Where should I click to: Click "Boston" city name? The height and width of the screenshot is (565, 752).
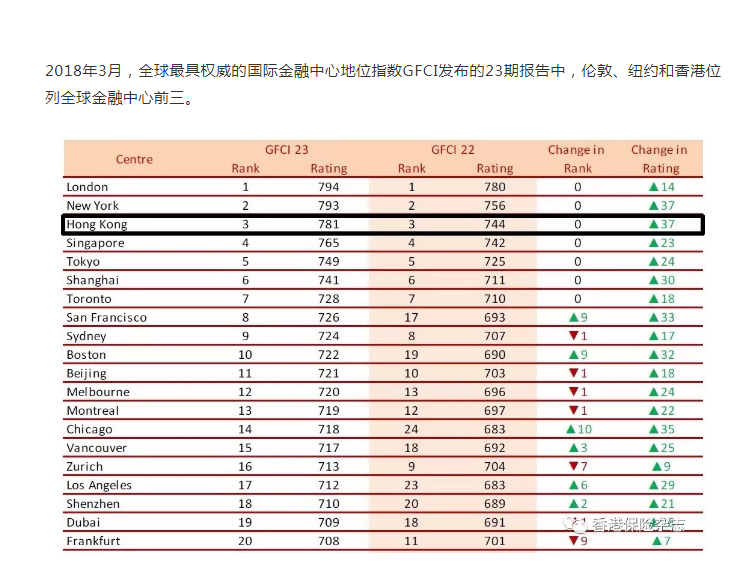pos(86,355)
